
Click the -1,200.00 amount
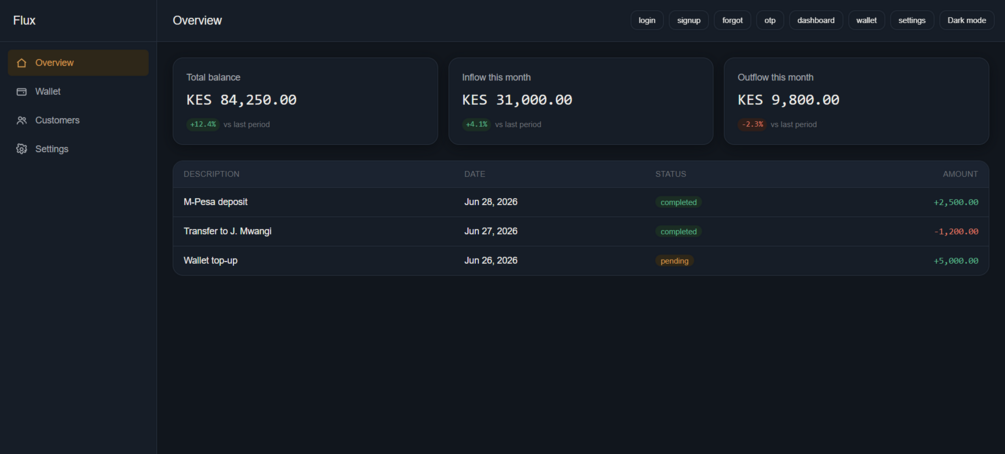coord(956,231)
